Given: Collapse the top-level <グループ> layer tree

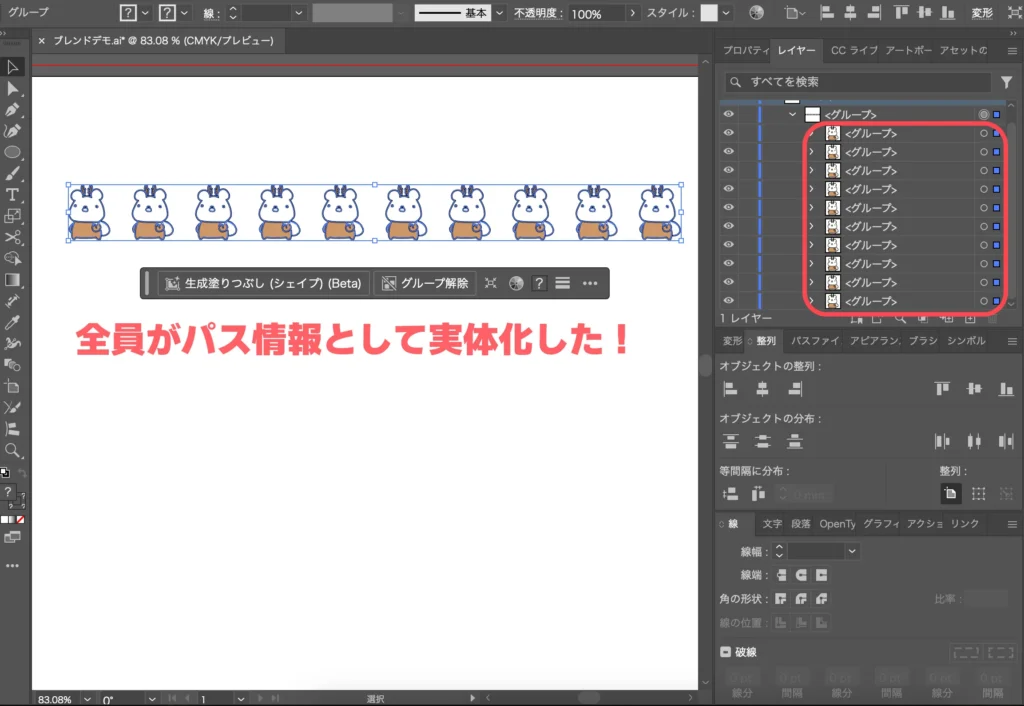Looking at the screenshot, I should pos(792,115).
